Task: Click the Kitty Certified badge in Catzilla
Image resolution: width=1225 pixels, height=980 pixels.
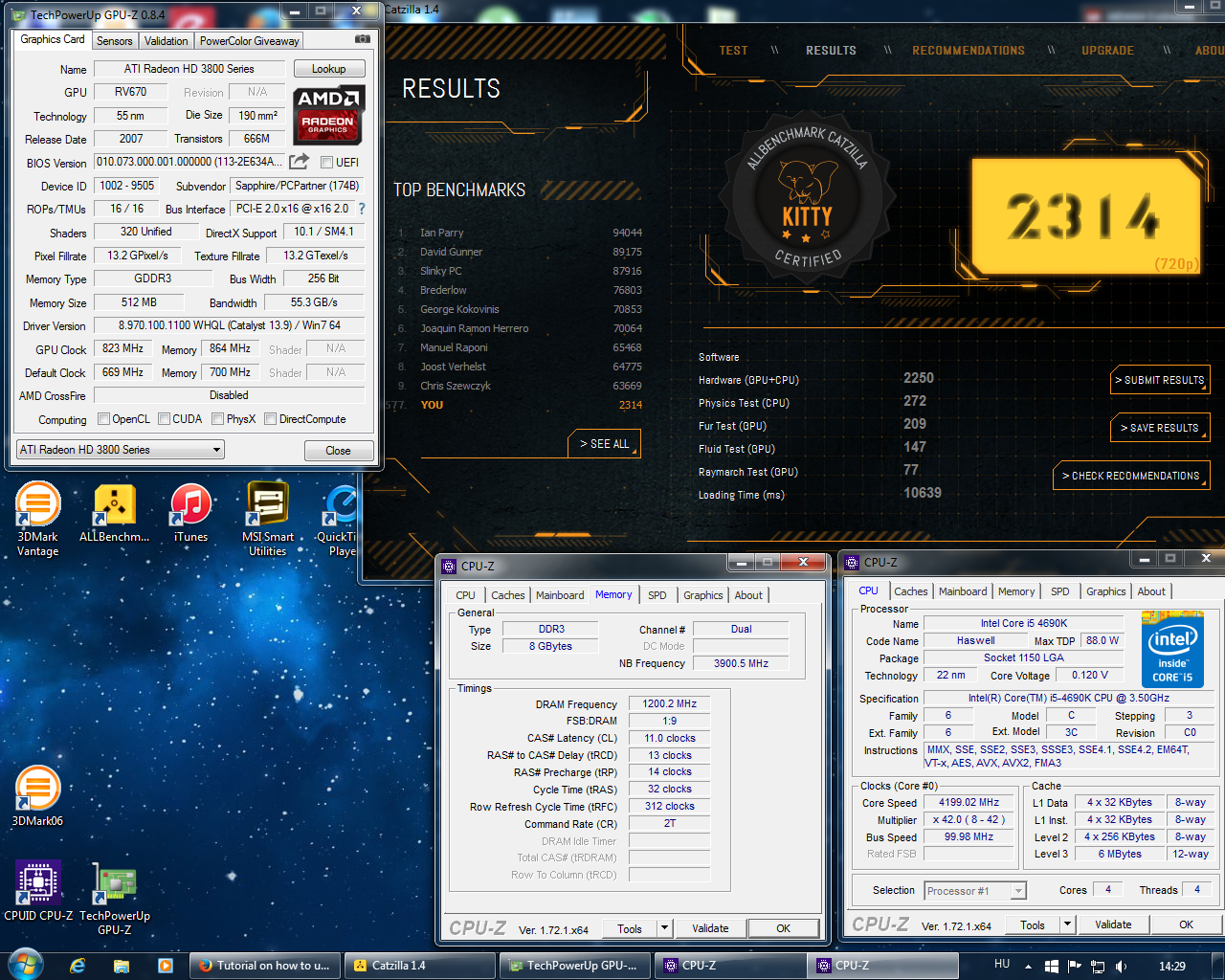Action: (x=808, y=198)
